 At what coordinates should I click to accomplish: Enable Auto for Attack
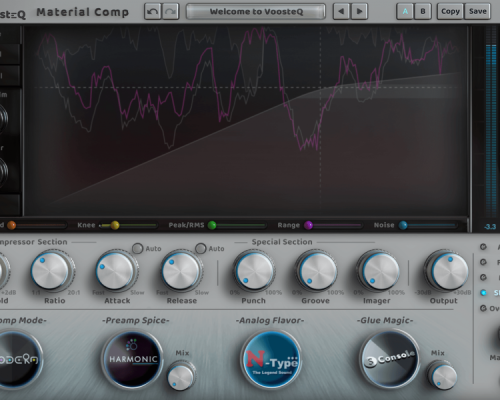(x=137, y=248)
